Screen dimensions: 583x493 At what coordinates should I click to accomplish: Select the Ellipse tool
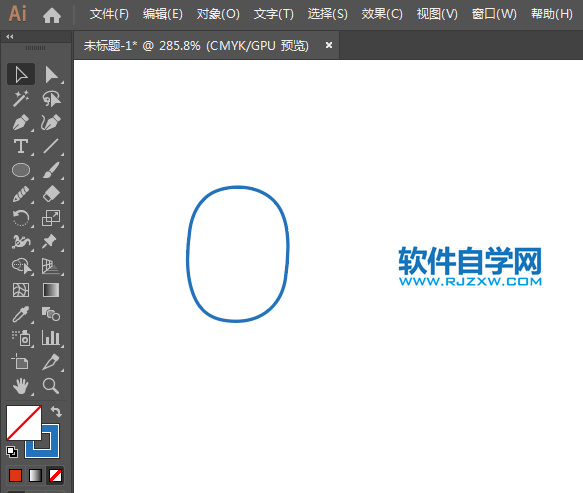(x=21, y=170)
